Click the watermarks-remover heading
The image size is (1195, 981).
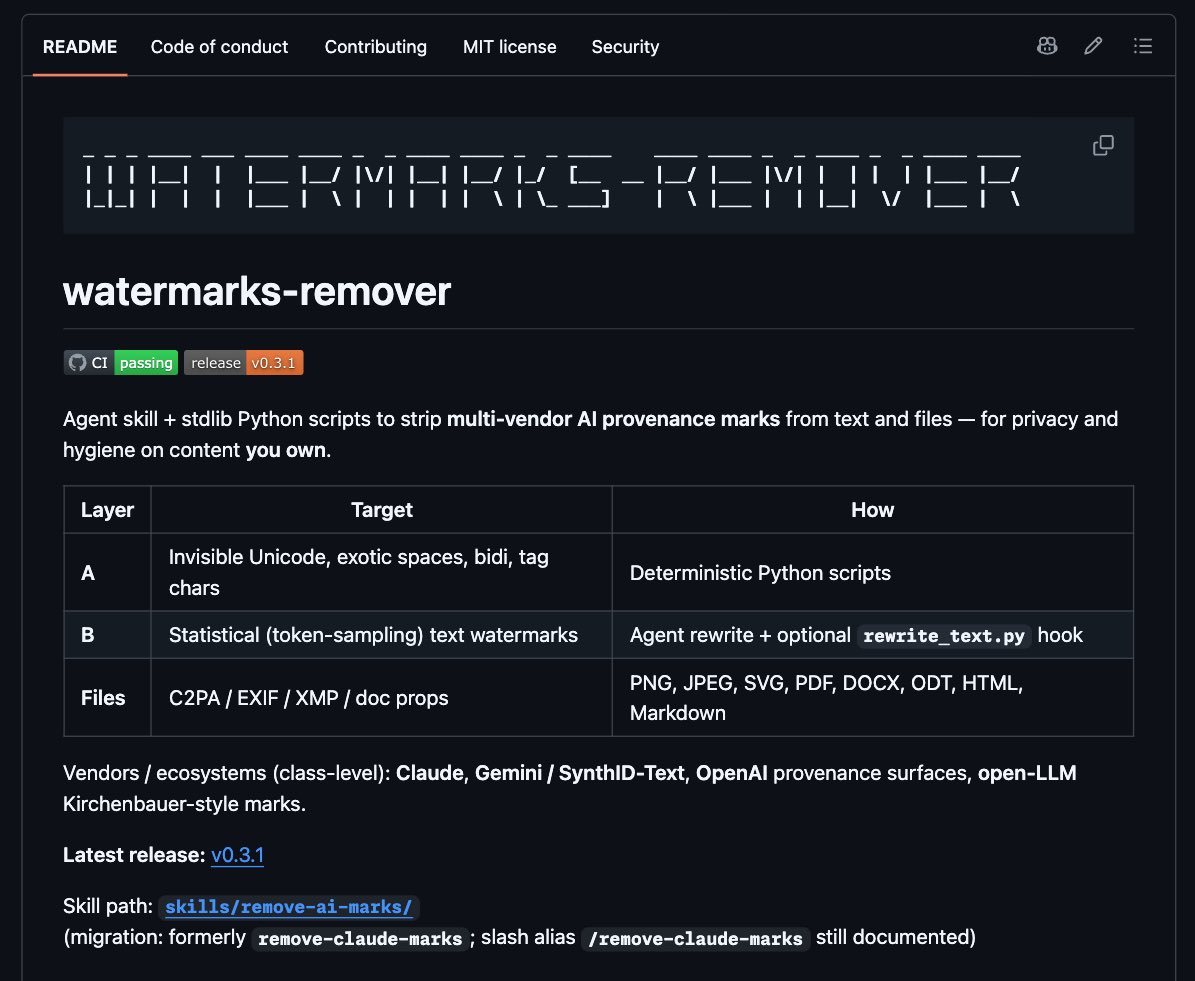point(257,291)
